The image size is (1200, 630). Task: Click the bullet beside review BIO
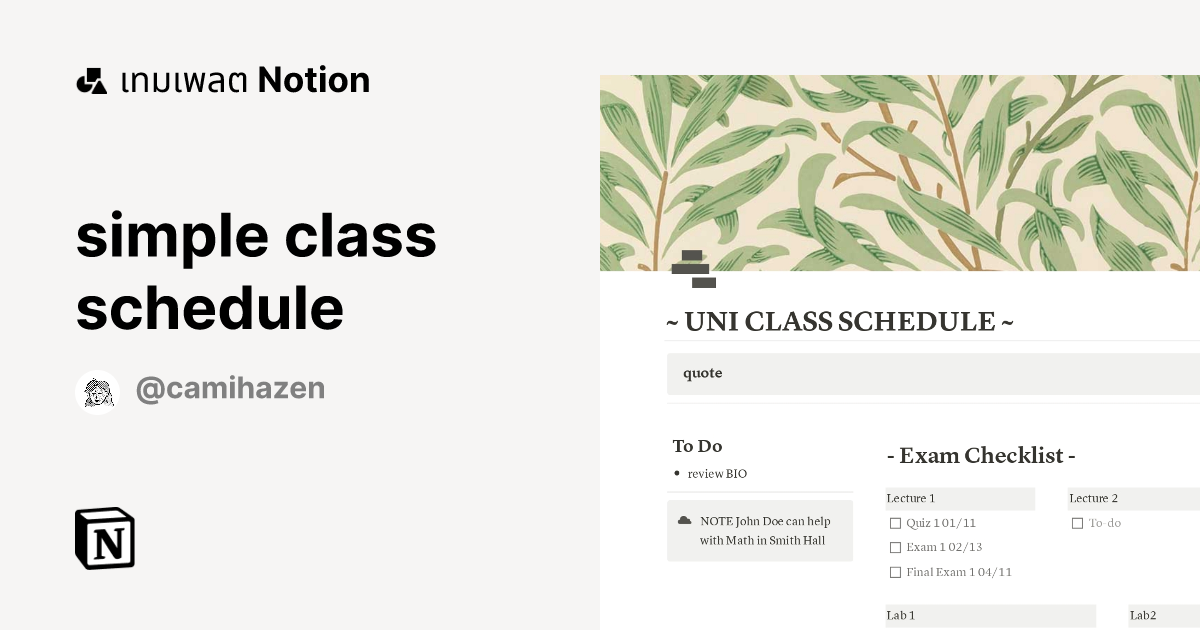pyautogui.click(x=676, y=473)
